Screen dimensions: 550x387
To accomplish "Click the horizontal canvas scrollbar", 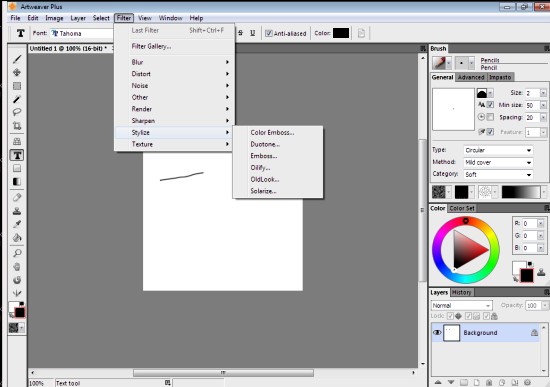I will click(x=223, y=373).
